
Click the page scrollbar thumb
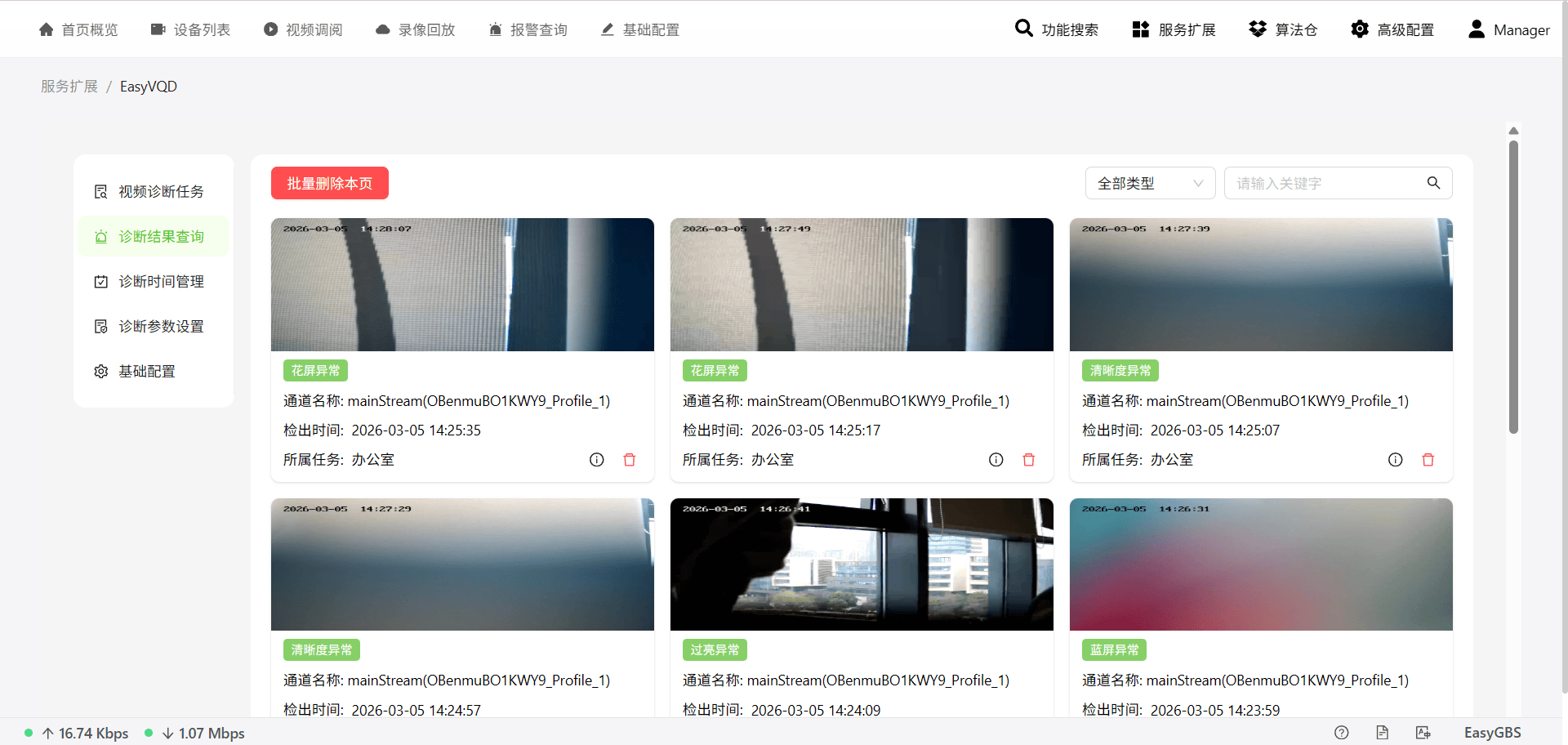[x=1513, y=286]
